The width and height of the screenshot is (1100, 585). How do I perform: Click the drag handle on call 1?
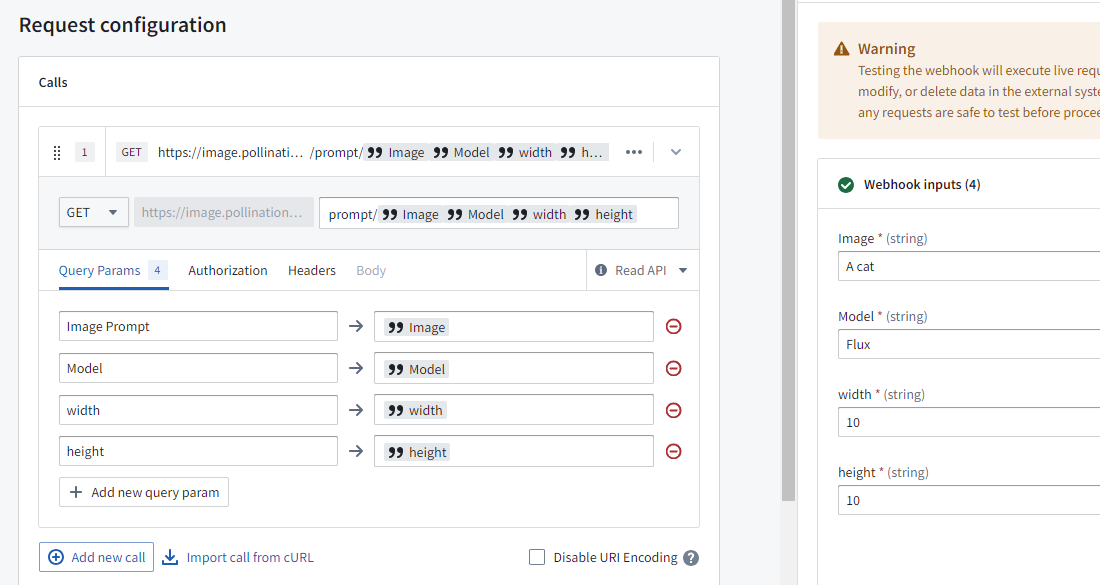(x=57, y=153)
